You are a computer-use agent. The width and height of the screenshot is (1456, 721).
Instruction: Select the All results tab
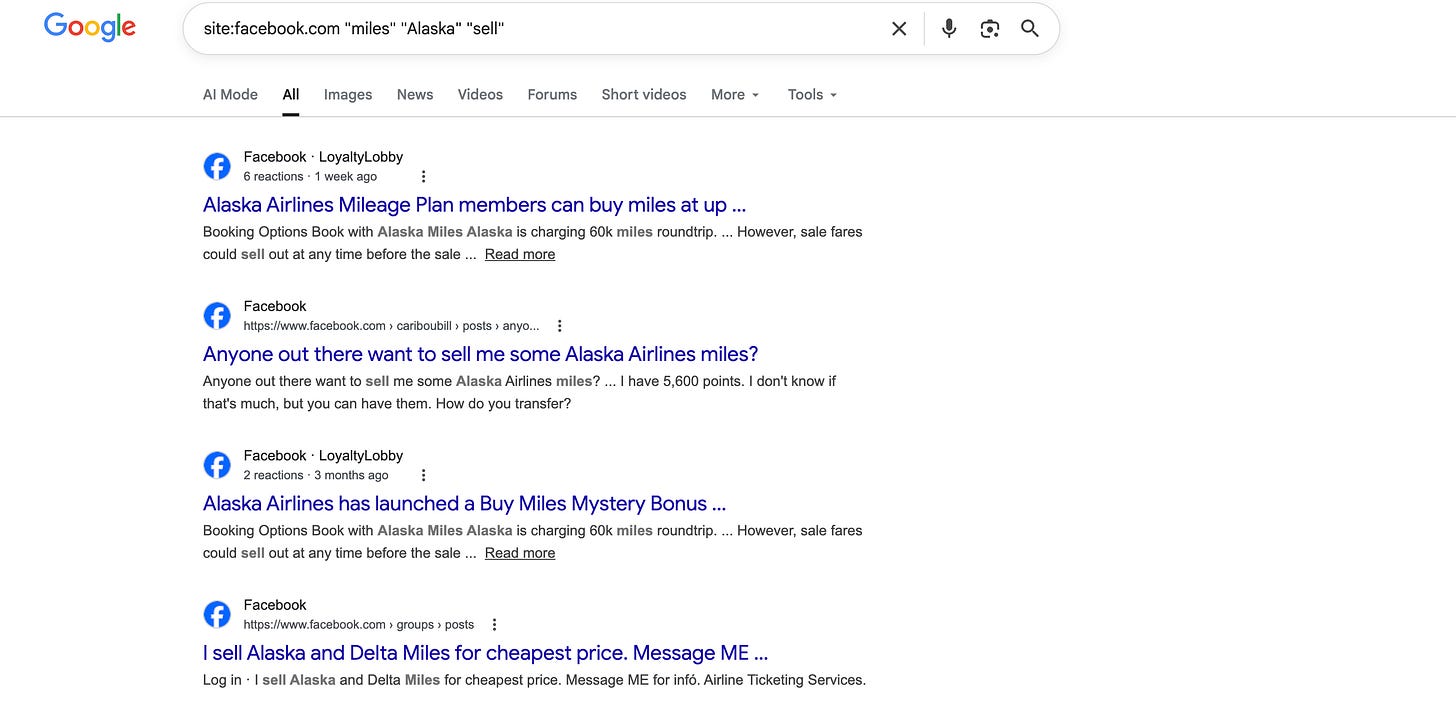(x=291, y=95)
